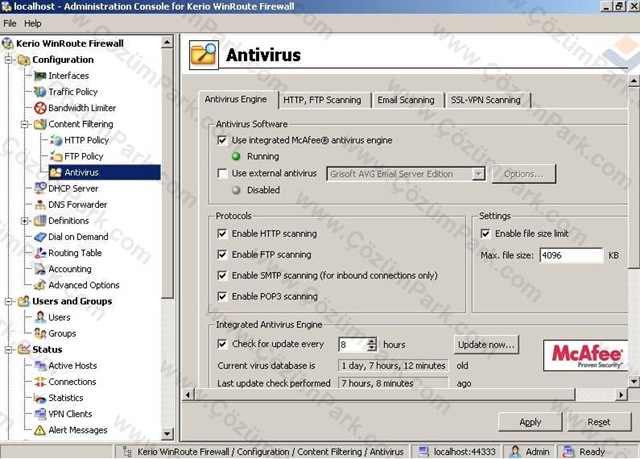Viewport: 640px width, 459px height.
Task: Collapse the Configuration tree node
Action: pyautogui.click(x=8, y=60)
